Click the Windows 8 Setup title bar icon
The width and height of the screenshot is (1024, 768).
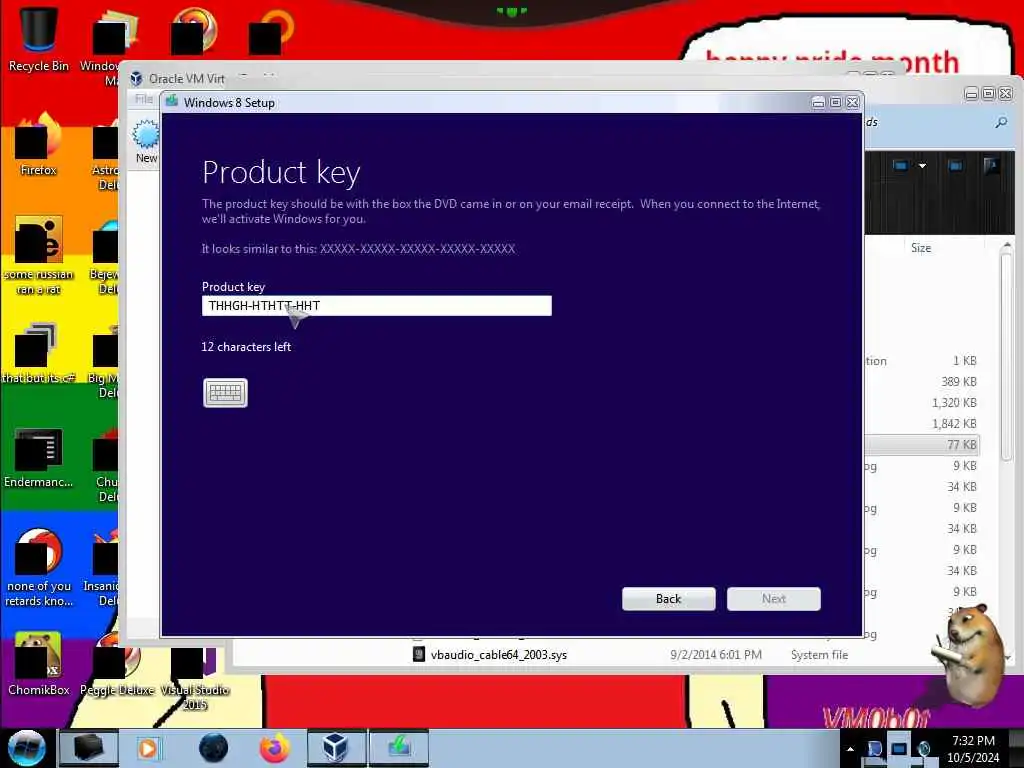click(172, 101)
